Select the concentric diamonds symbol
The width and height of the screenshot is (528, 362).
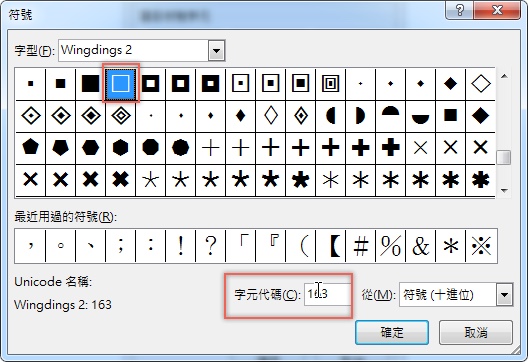click(x=121, y=116)
